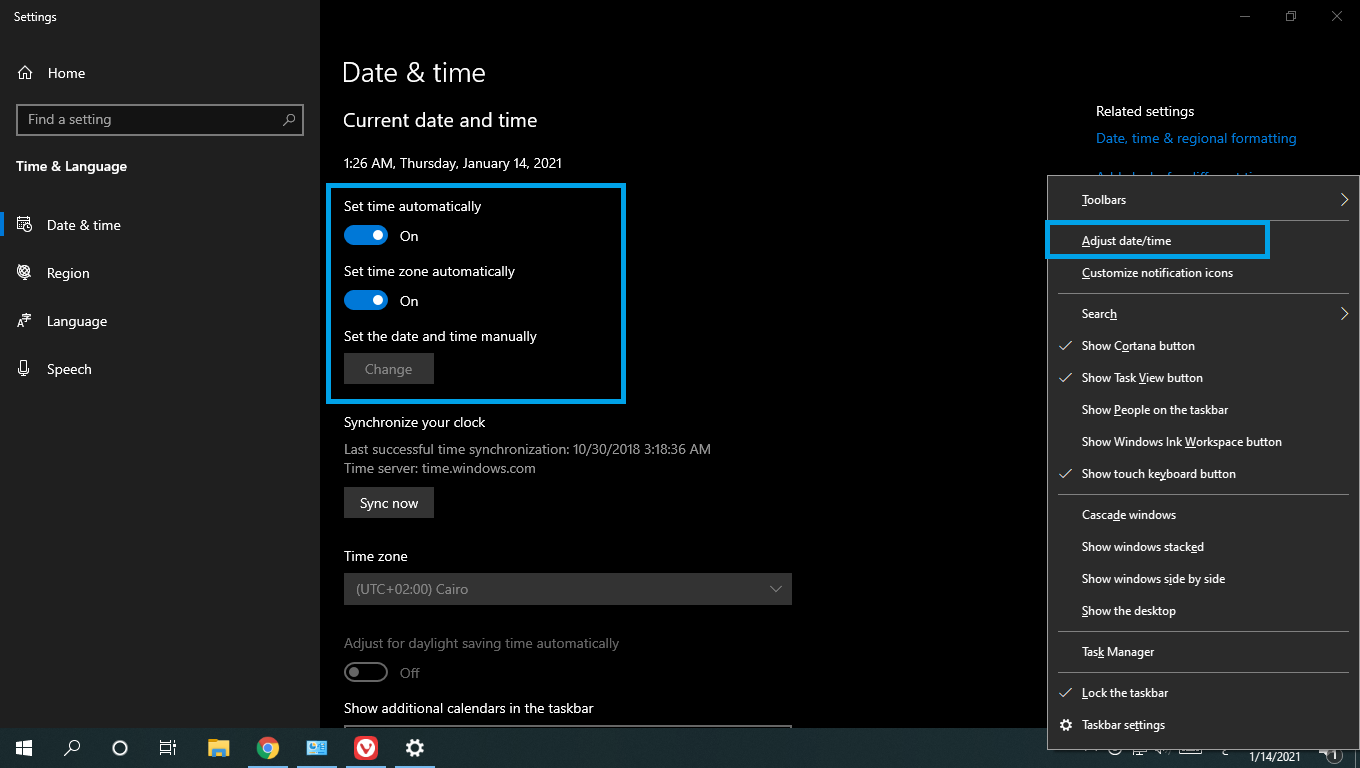Click the 'Time & Language' sidebar heading

pos(71,166)
